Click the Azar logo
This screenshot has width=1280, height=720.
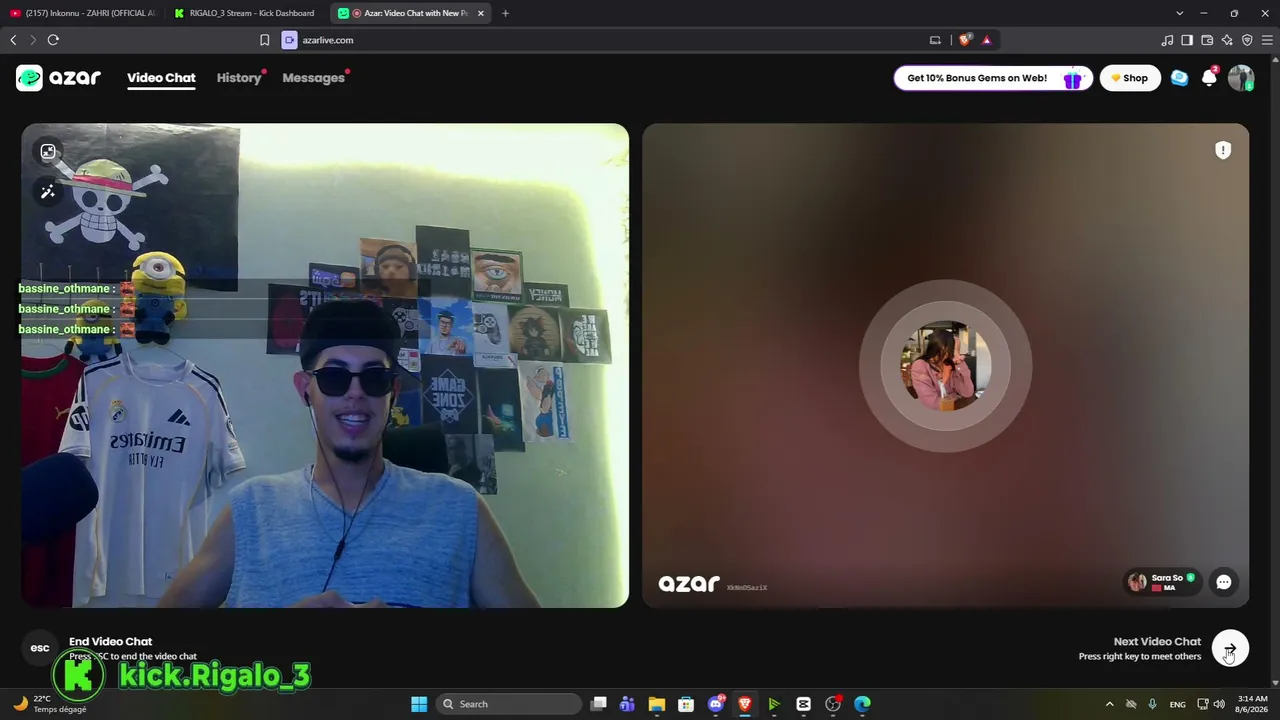click(58, 78)
